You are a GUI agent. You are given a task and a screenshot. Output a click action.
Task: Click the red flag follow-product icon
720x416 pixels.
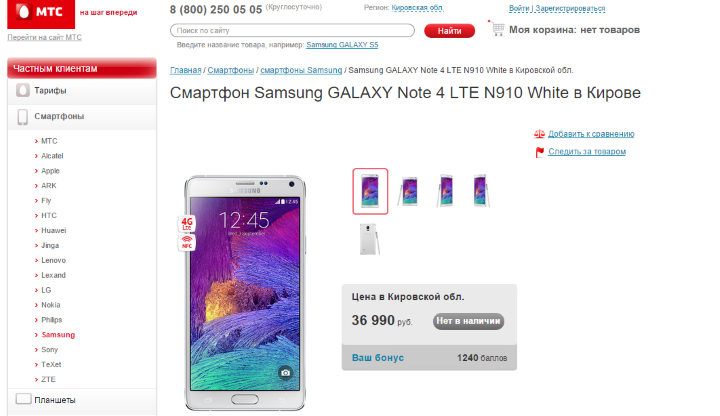[x=540, y=152]
